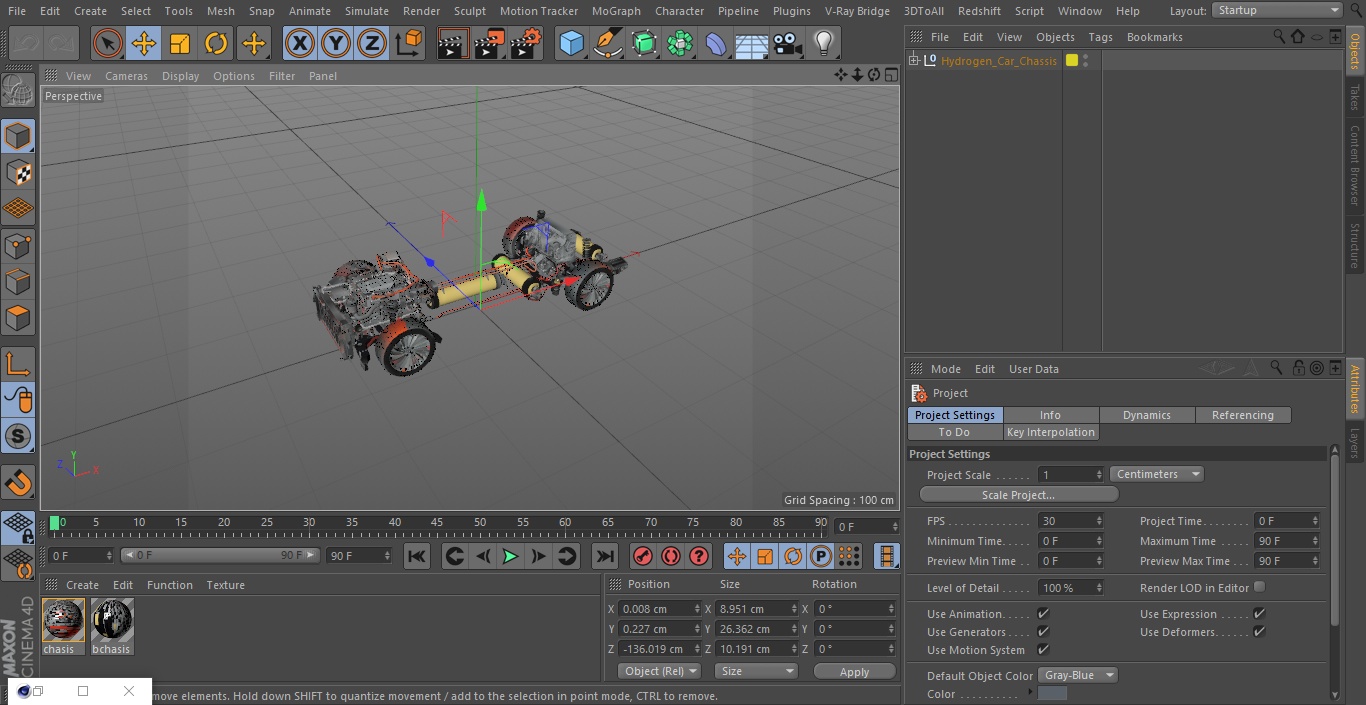Toggle the Use Animation checkbox
This screenshot has height=705, width=1366.
coord(1043,614)
